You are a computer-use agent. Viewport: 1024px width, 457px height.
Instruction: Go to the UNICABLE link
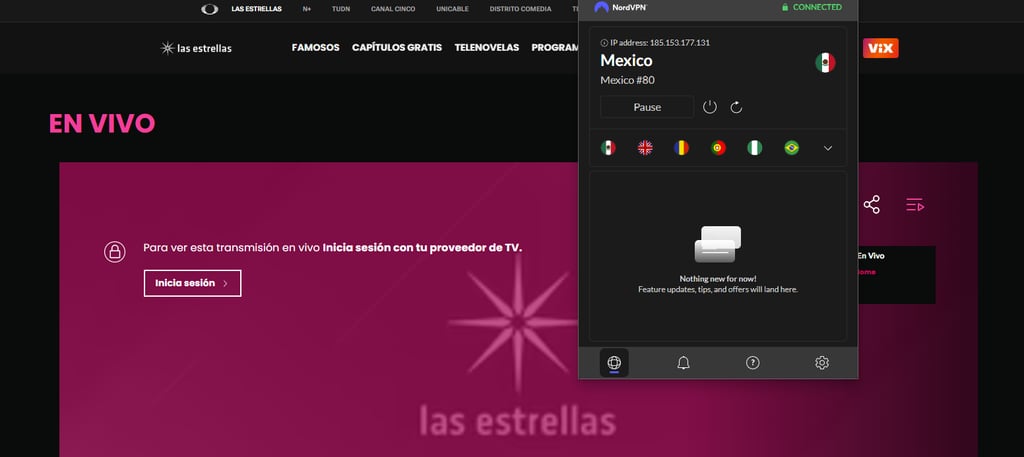(x=453, y=9)
